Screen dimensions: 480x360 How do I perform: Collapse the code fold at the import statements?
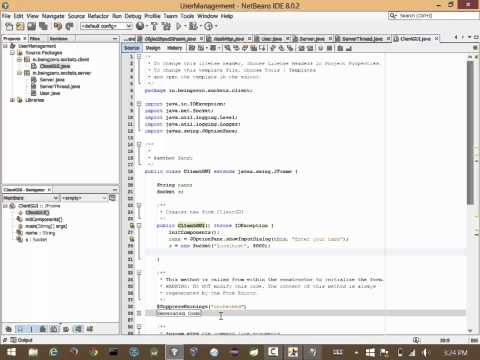coord(139,104)
